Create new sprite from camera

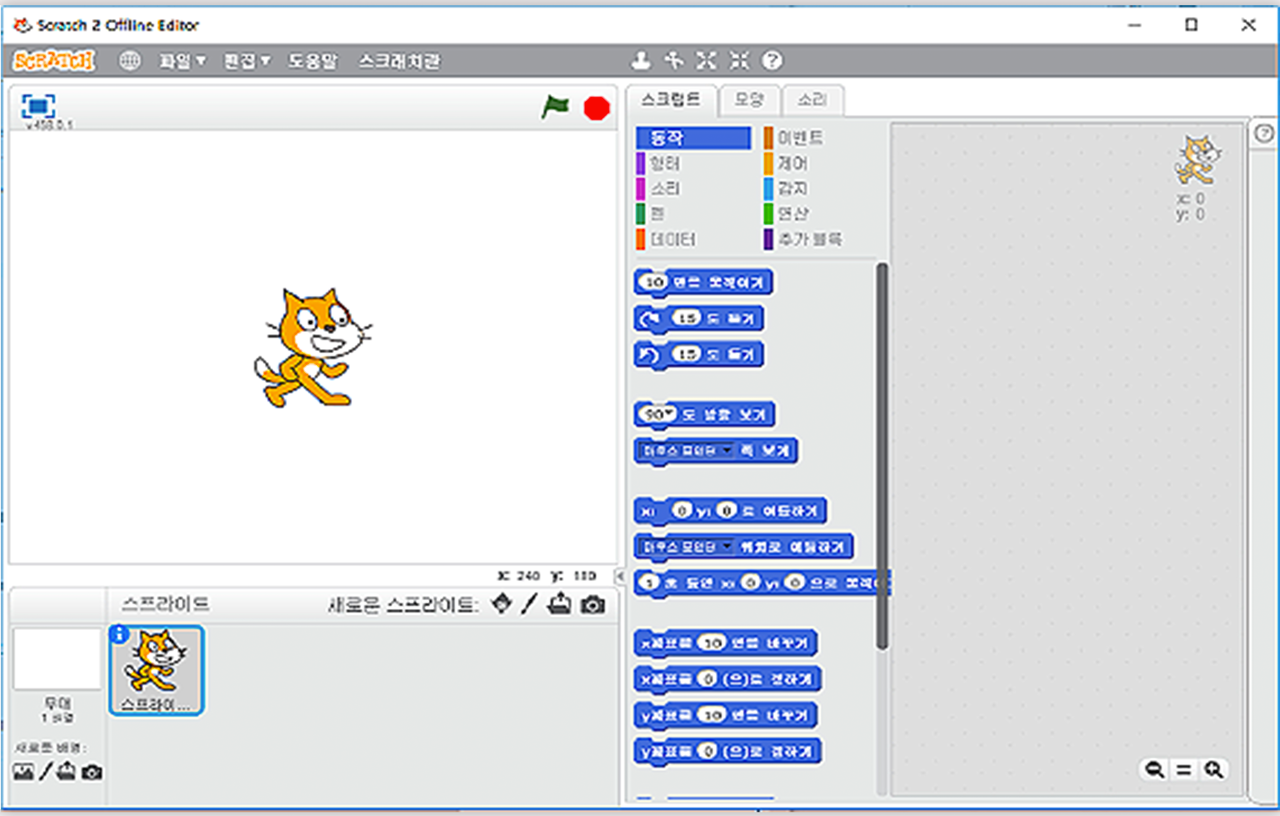click(593, 605)
